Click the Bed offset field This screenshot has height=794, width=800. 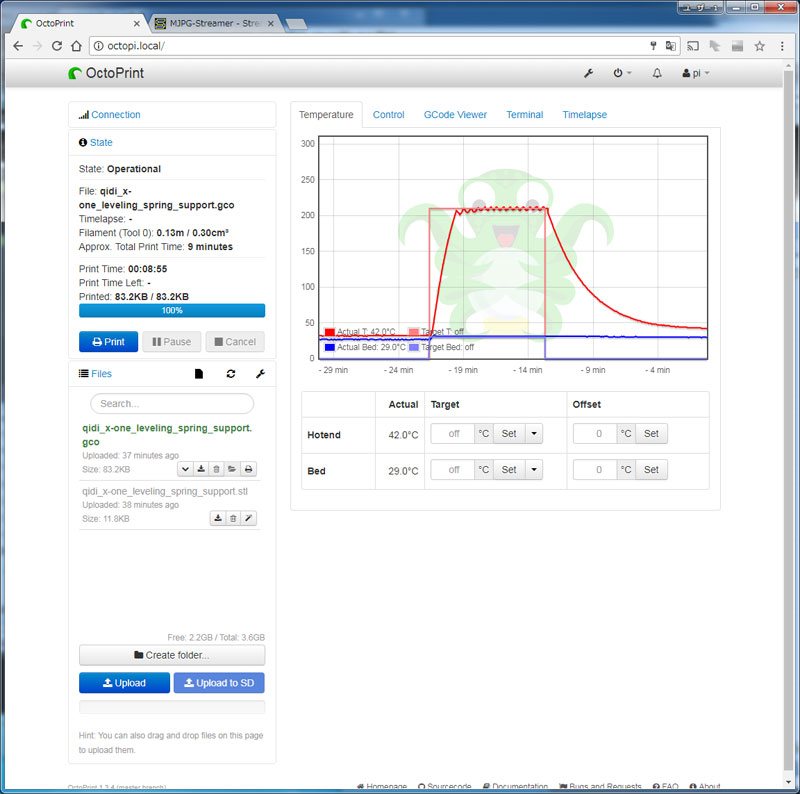tap(595, 470)
